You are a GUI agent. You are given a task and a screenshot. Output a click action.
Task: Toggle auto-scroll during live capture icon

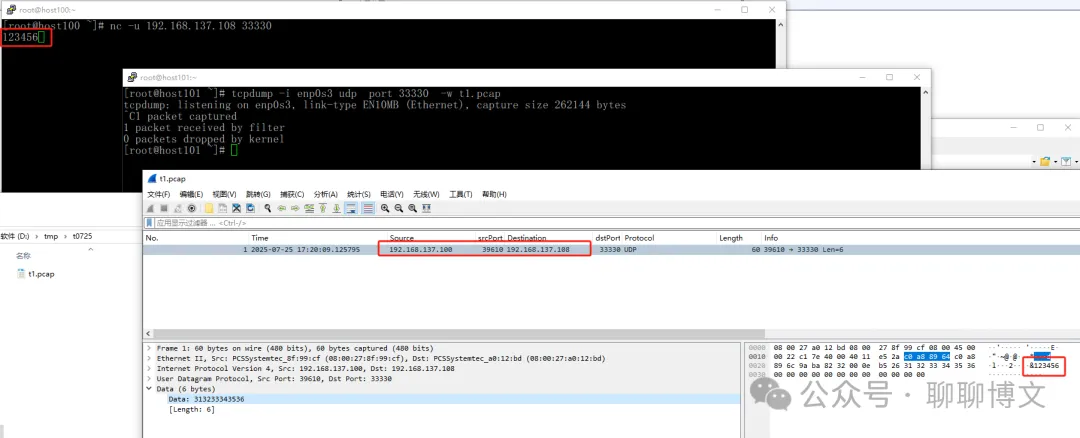(351, 208)
